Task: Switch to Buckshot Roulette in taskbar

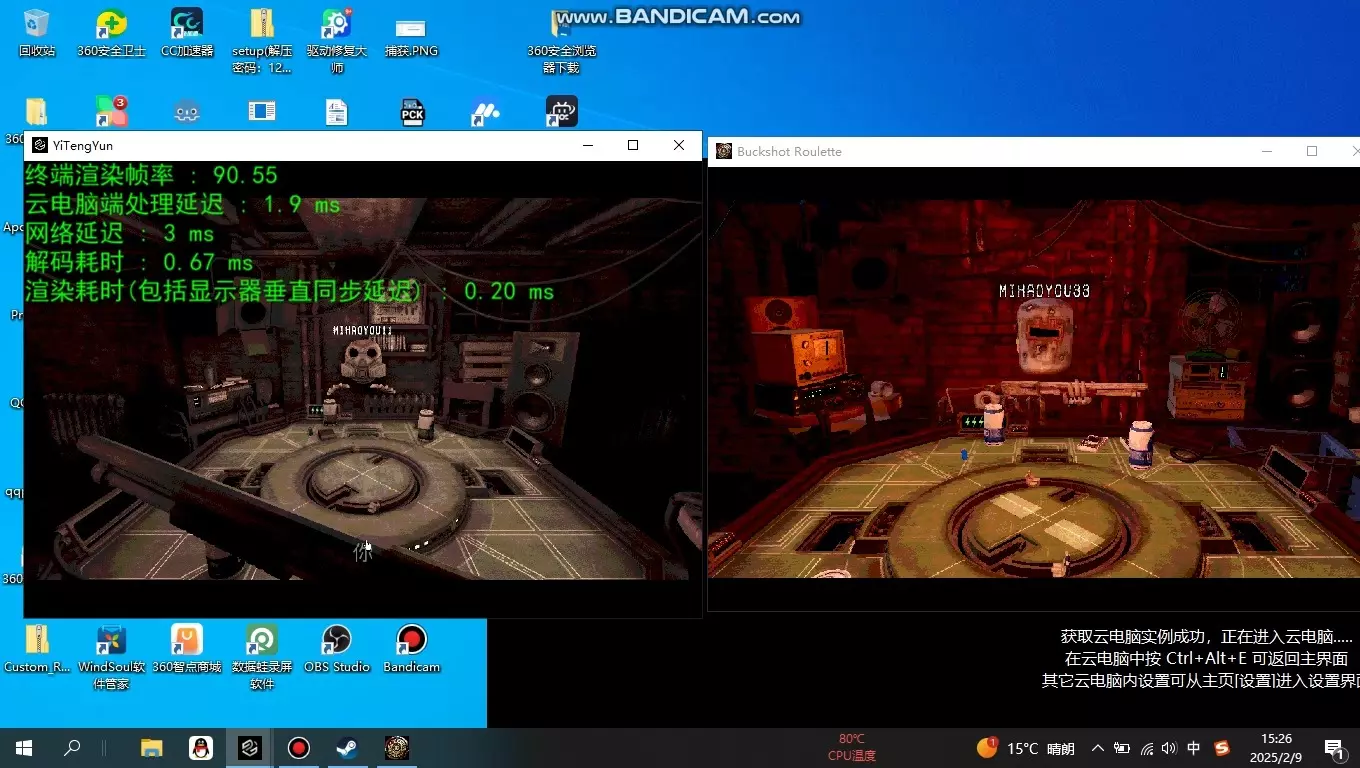Action: [x=397, y=748]
